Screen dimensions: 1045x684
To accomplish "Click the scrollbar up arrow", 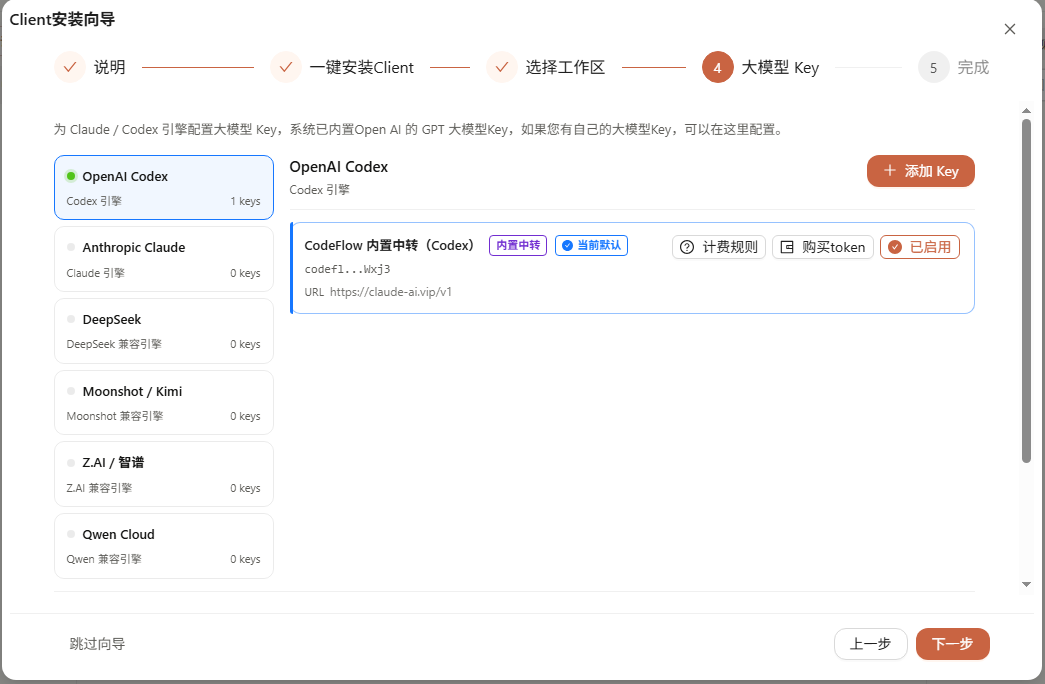I will click(1026, 111).
